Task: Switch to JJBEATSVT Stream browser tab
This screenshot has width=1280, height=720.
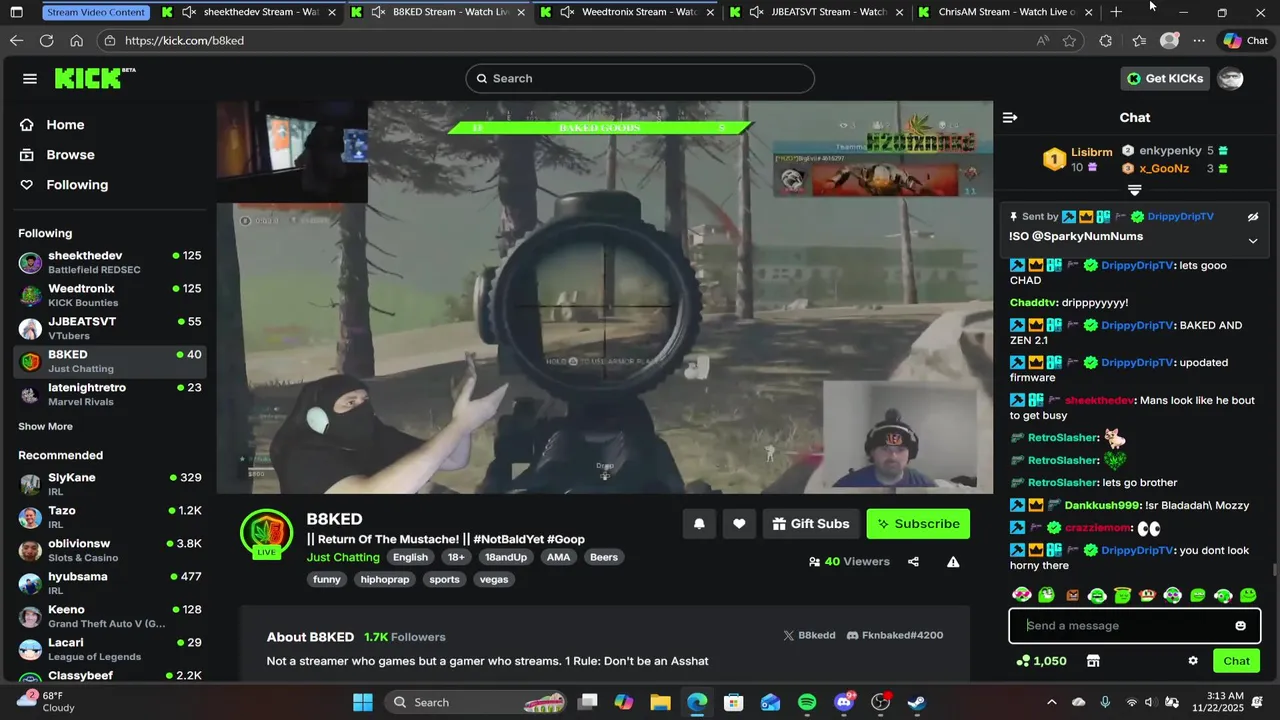Action: [818, 12]
